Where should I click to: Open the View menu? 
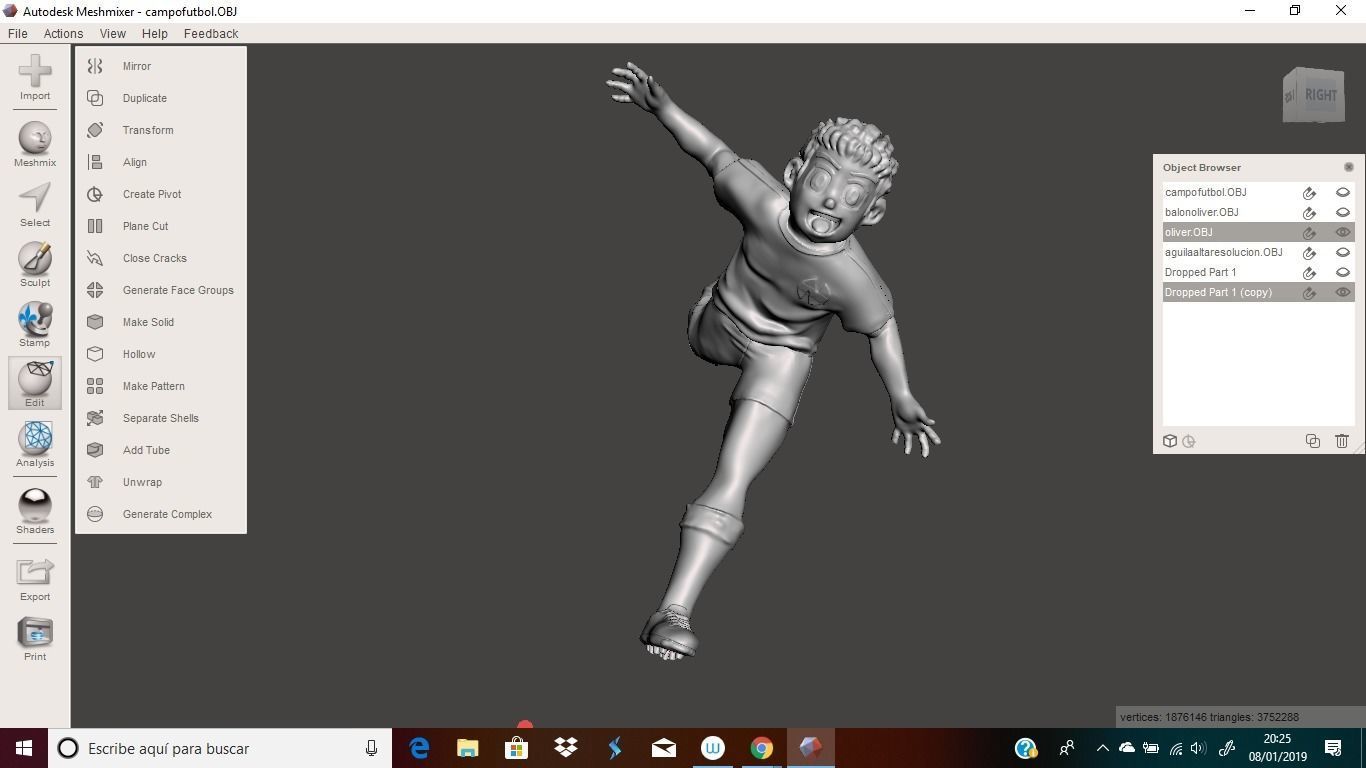[x=112, y=33]
